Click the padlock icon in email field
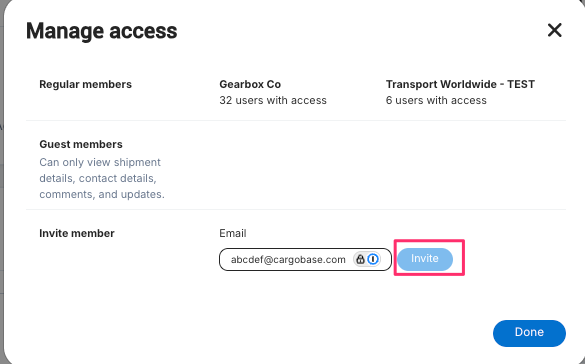Viewport: 585px width, 364px height. [360, 259]
